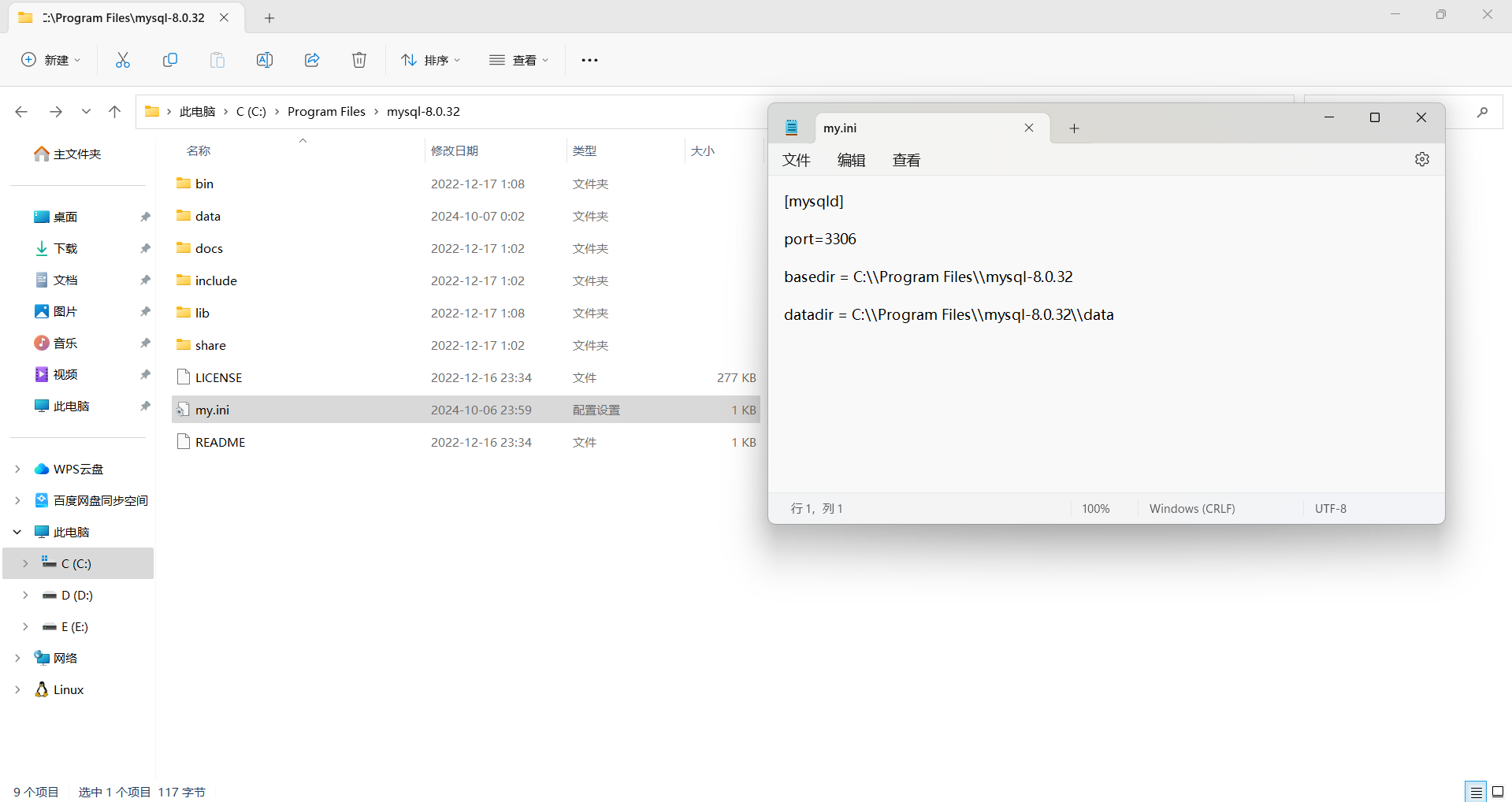Click the Copy icon in the toolbar
Viewport: 1512px width, 802px height.
point(170,59)
